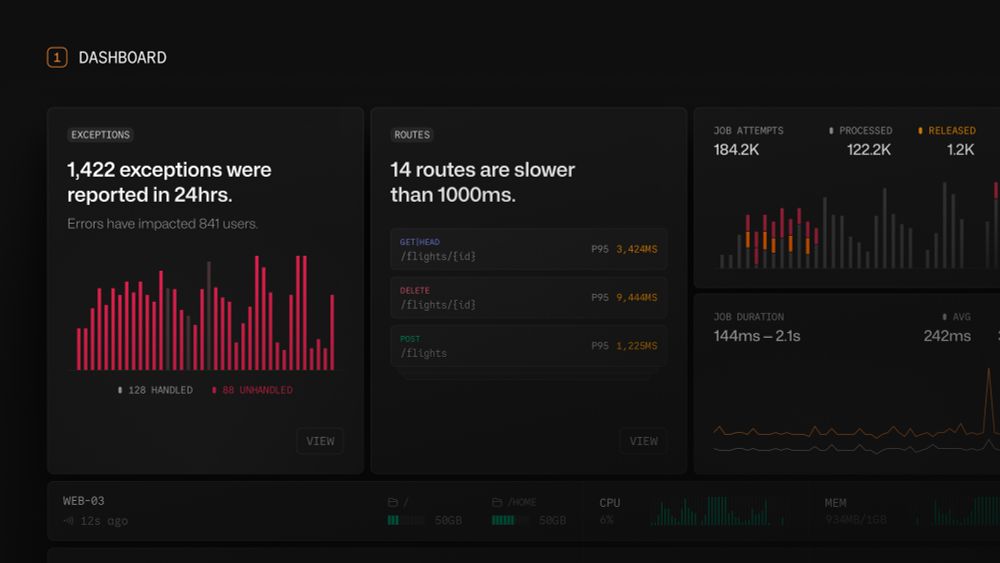Click the MEM label
The height and width of the screenshot is (563, 1000).
pyautogui.click(x=835, y=502)
